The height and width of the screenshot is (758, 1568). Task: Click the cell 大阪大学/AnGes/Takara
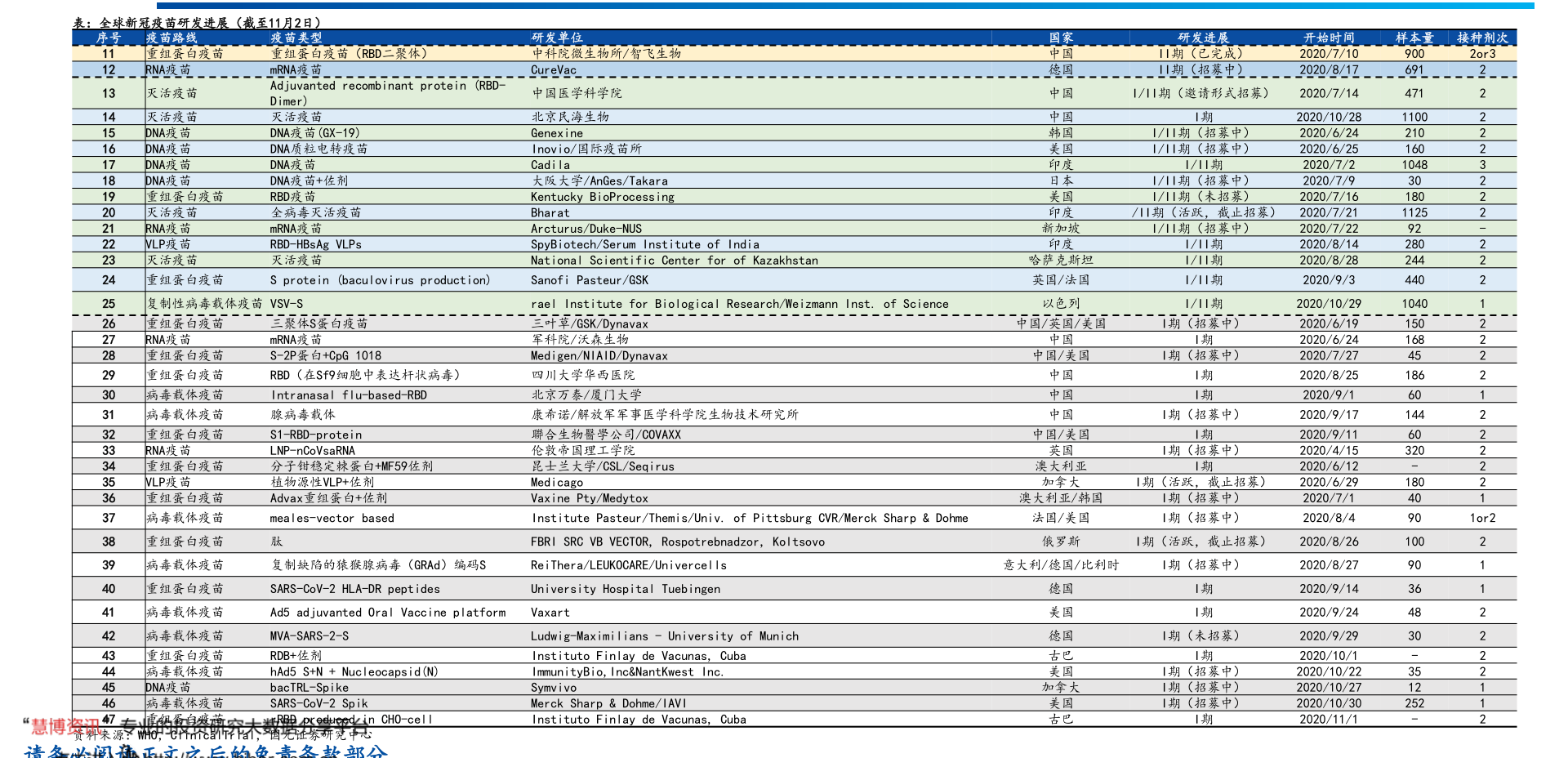point(599,181)
